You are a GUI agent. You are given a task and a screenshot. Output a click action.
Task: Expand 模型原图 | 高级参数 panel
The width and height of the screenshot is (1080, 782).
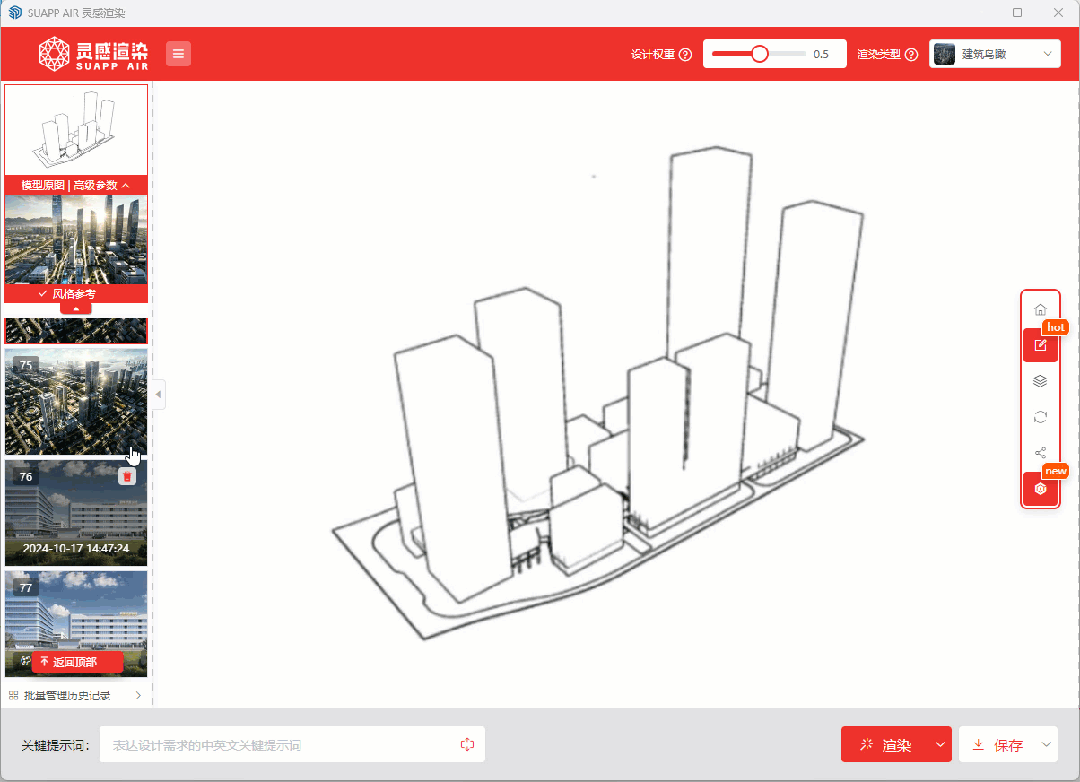[76, 185]
